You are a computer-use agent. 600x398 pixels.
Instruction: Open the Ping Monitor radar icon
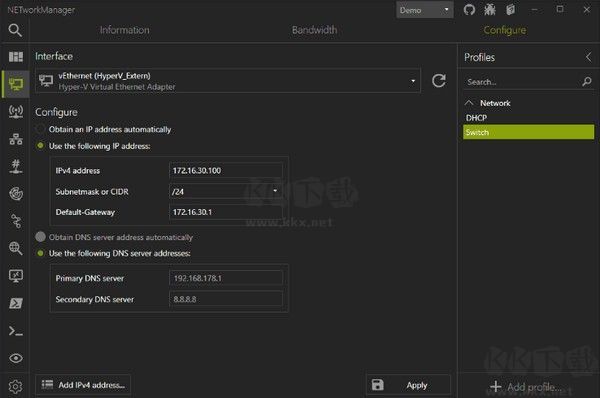[x=16, y=194]
